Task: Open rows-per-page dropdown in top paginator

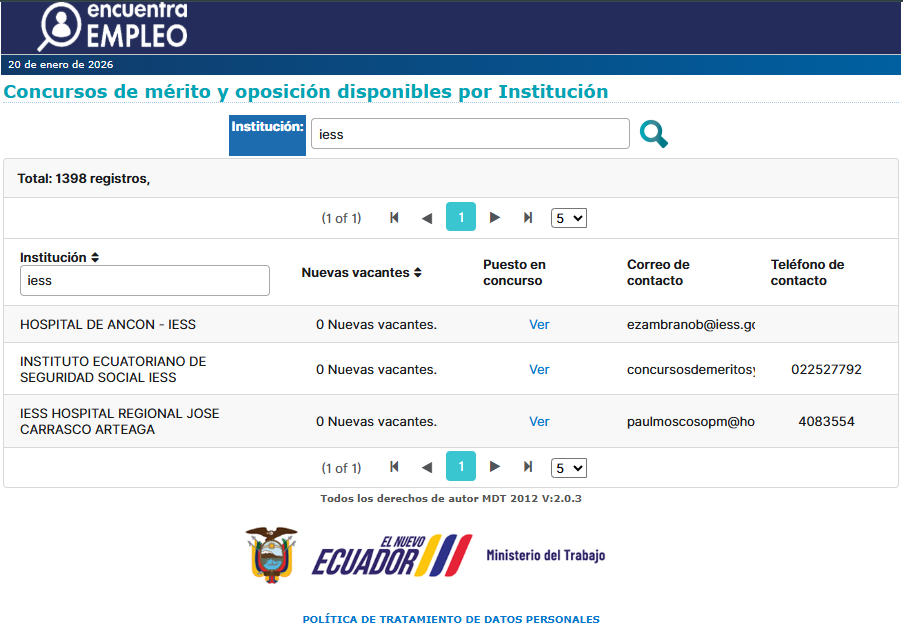Action: (569, 218)
